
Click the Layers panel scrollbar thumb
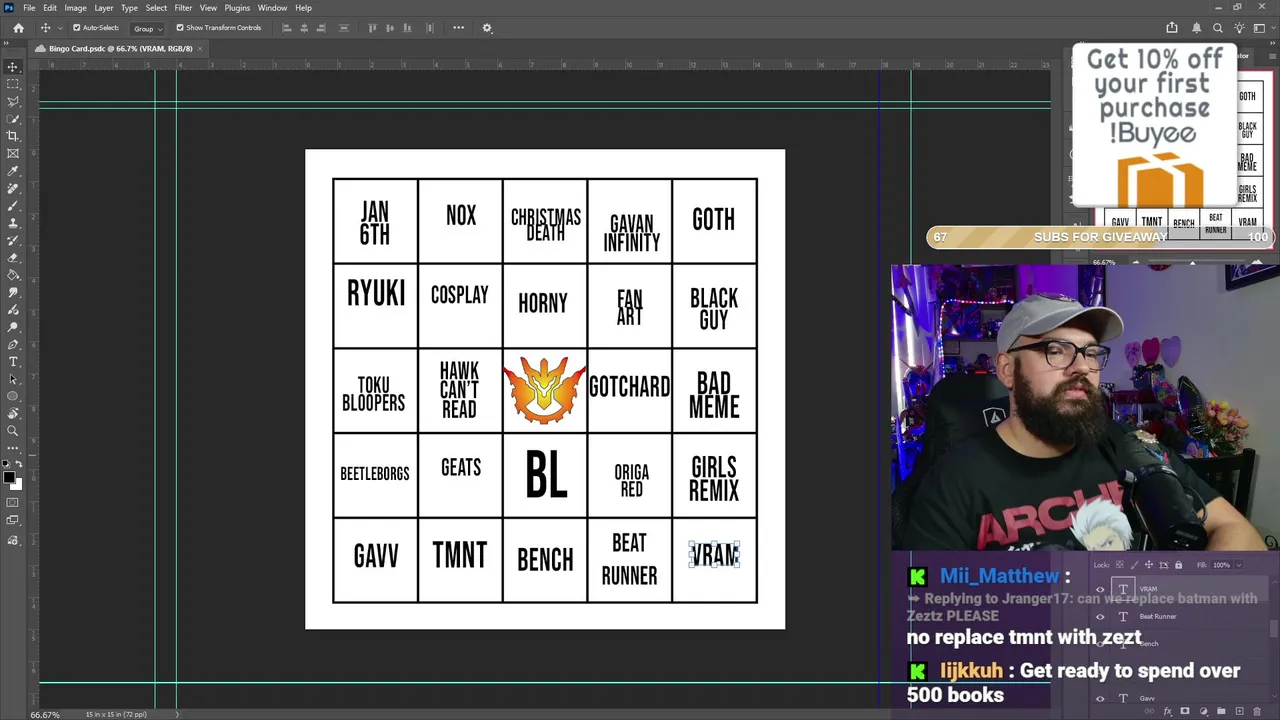[1274, 628]
